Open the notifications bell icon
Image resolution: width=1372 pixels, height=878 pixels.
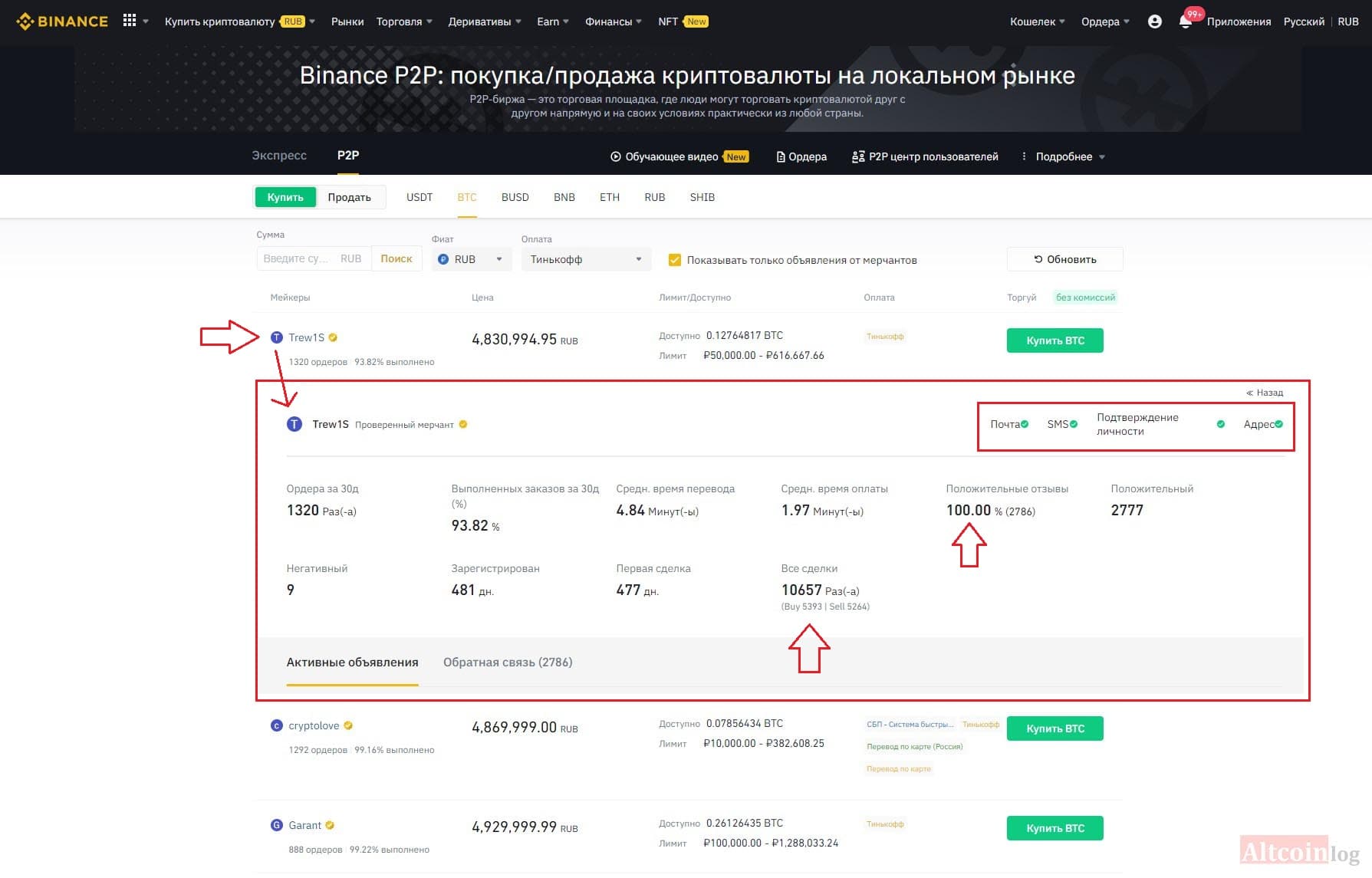click(x=1185, y=21)
